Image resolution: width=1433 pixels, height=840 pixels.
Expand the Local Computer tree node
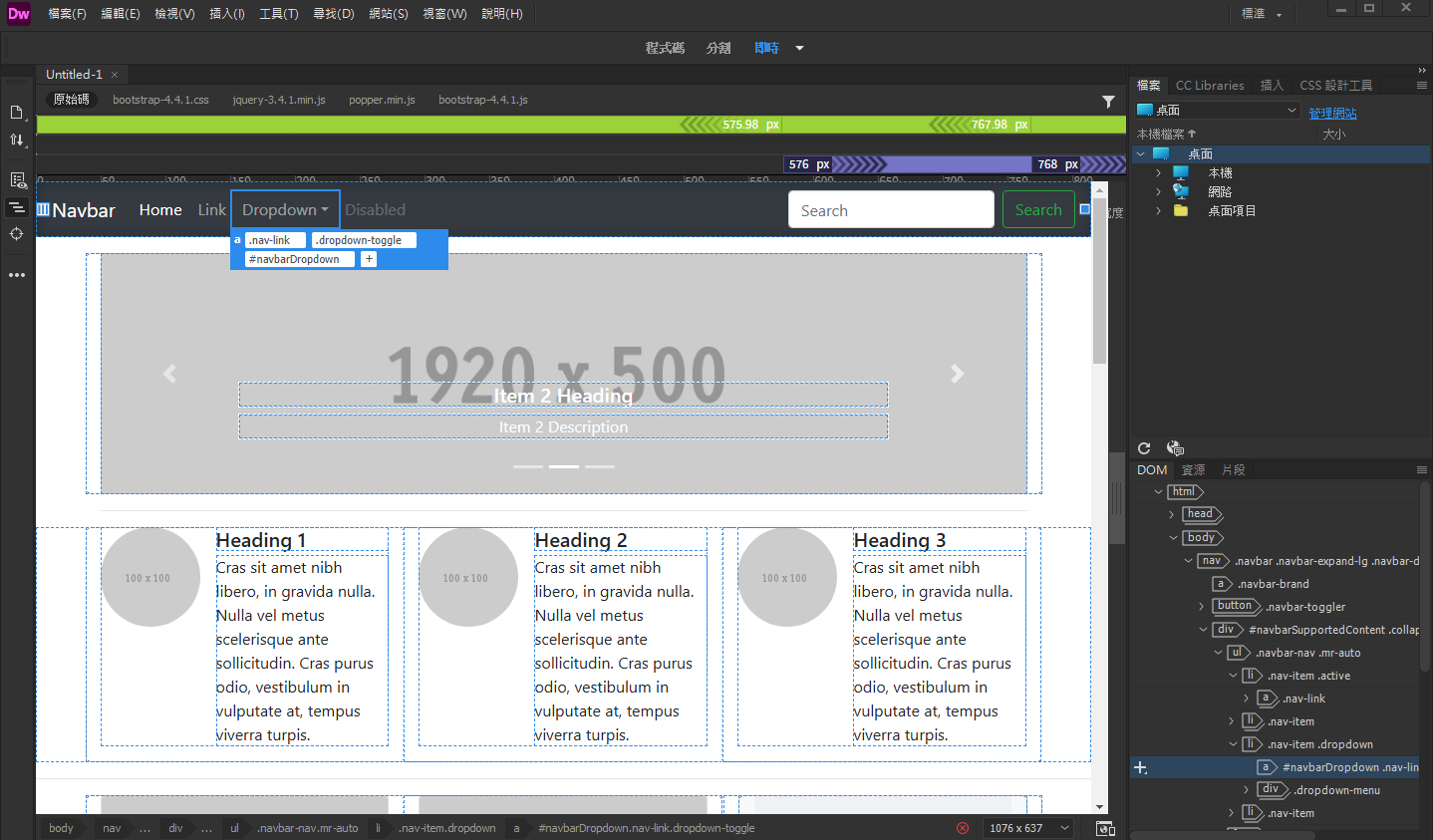click(1158, 172)
